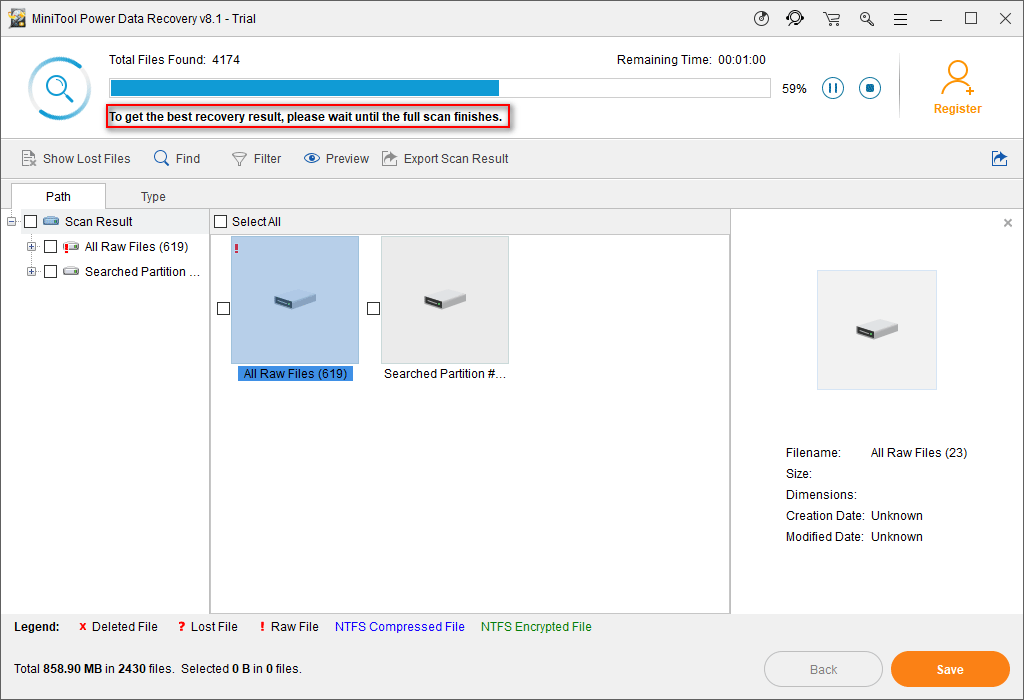Open the Filter tool
Image resolution: width=1024 pixels, height=700 pixels.
click(x=257, y=159)
